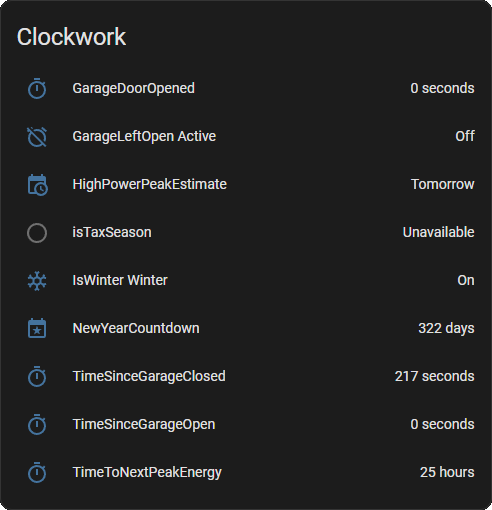Click the 217 seconds value

435,376
